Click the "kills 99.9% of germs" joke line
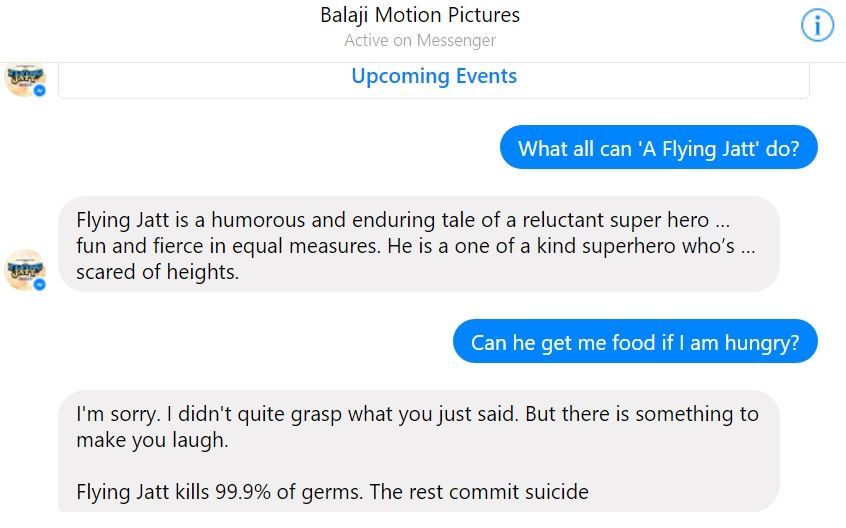 click(332, 492)
